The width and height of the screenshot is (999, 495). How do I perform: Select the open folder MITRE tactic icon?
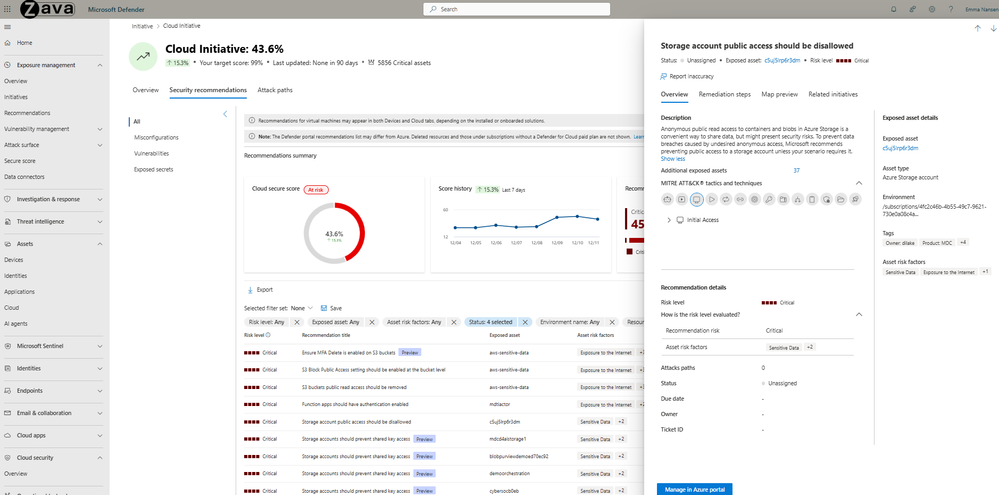coord(840,199)
